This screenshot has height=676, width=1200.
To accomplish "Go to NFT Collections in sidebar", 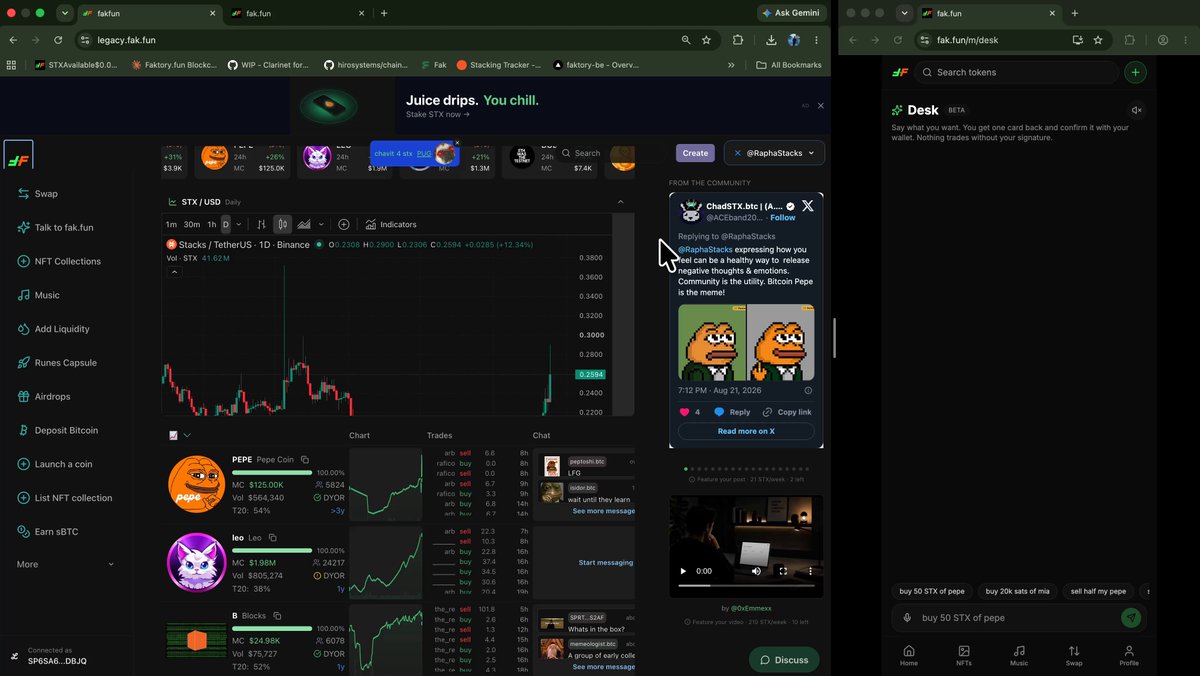I will pos(60,262).
